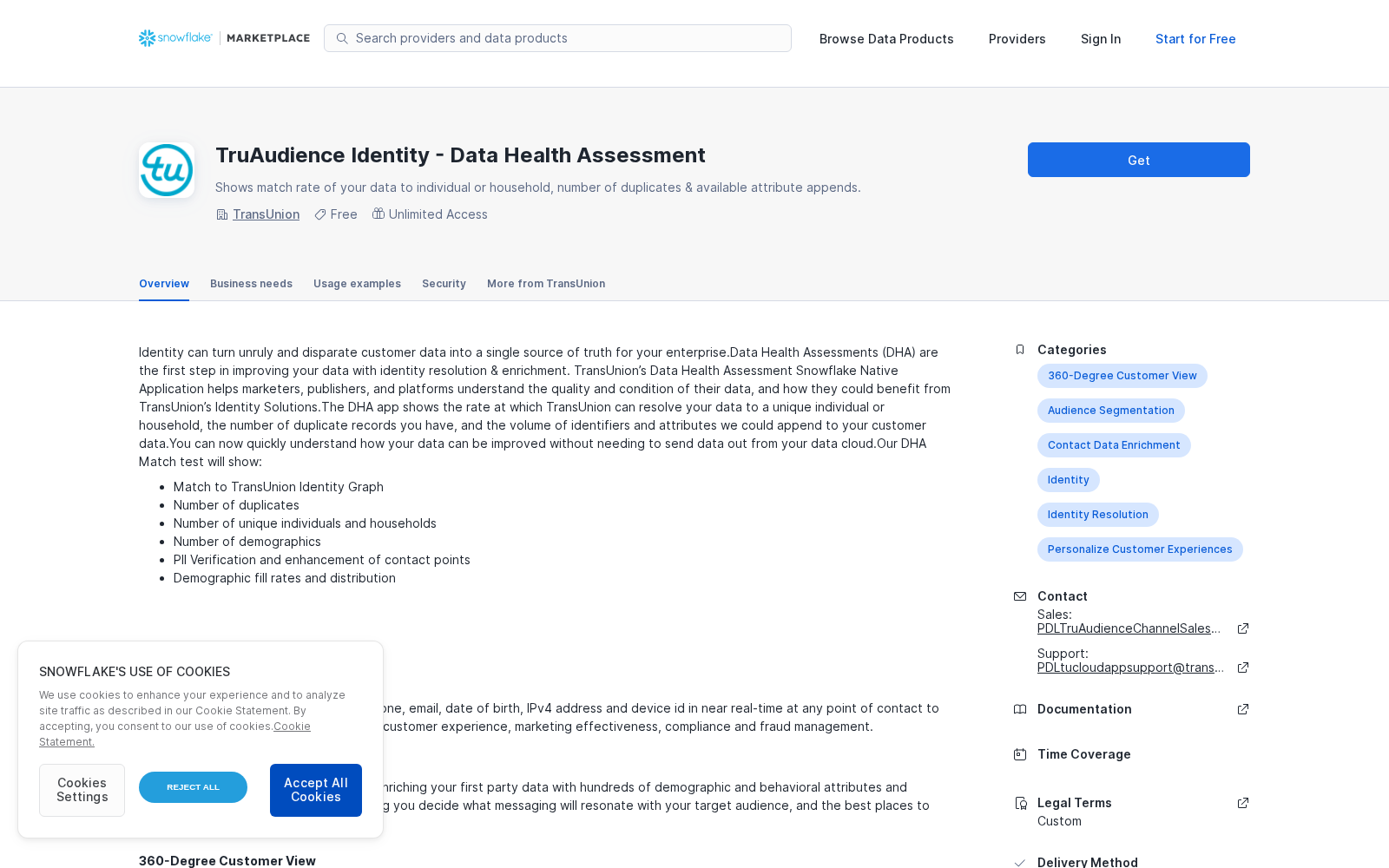Image resolution: width=1389 pixels, height=868 pixels.
Task: Click the Reject All cookies button
Action: pos(193,787)
